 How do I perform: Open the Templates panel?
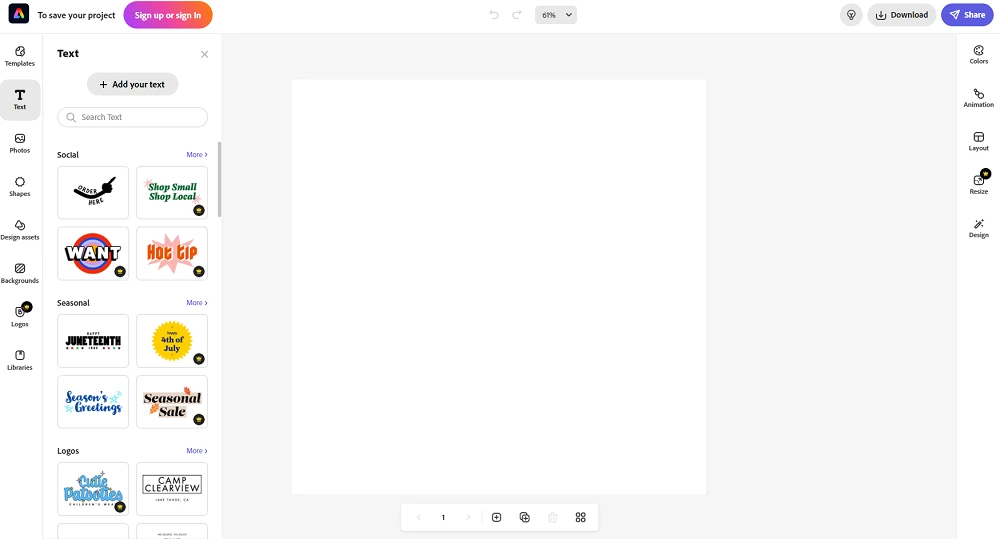coord(20,56)
